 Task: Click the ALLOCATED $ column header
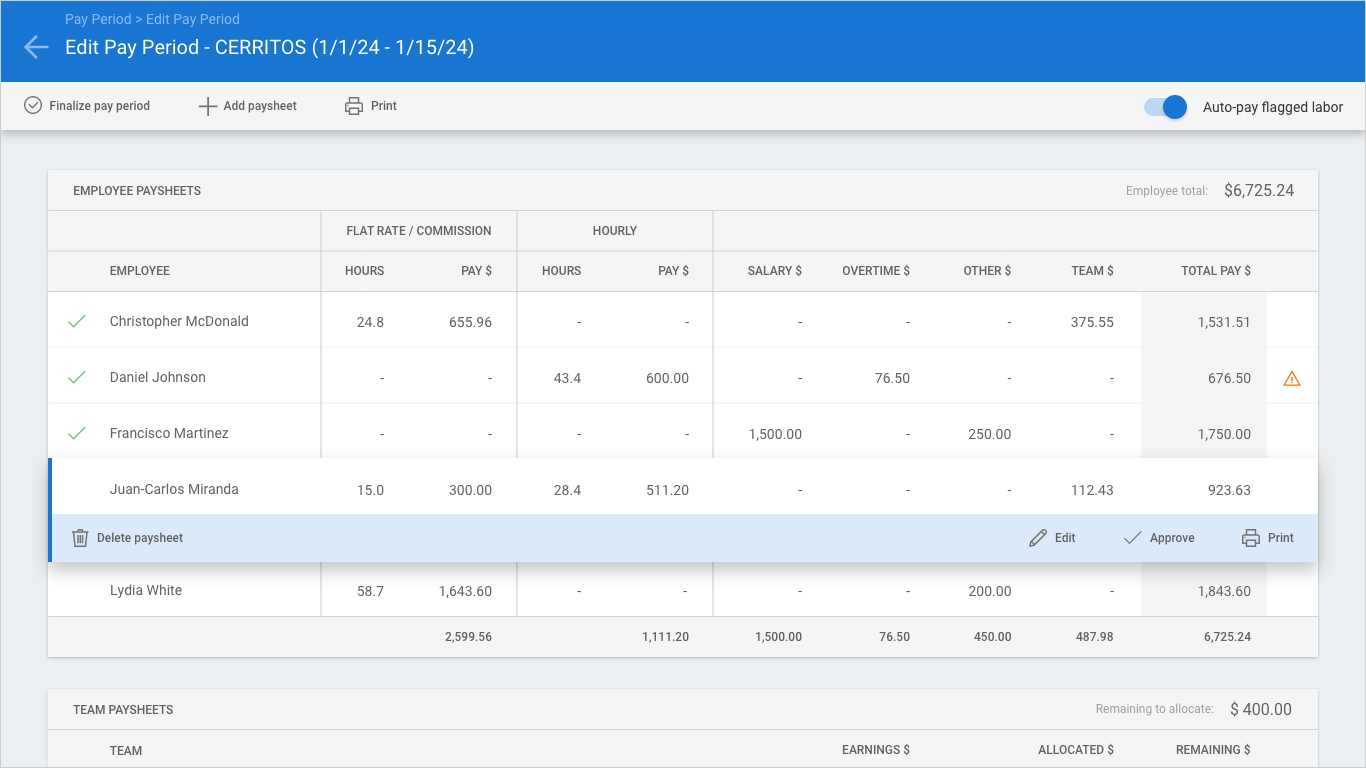1076,750
